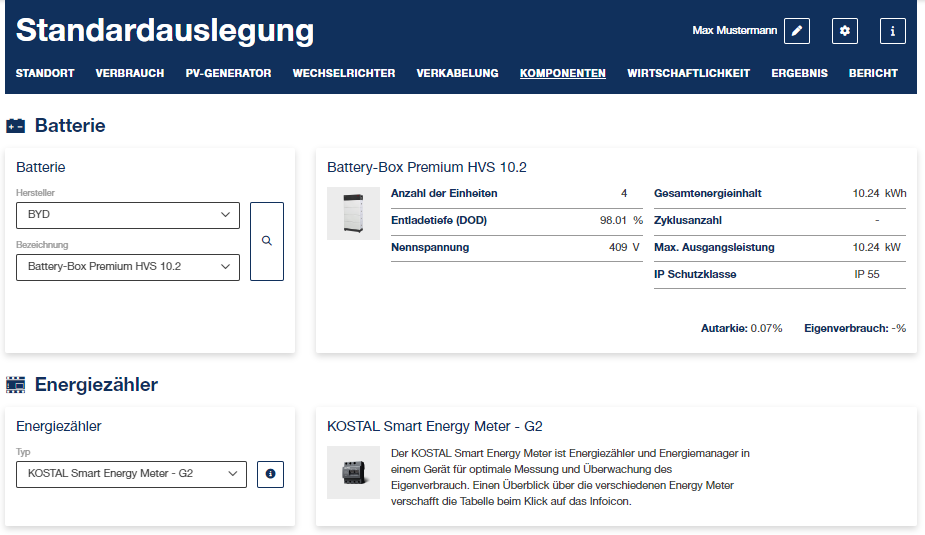
Task: Click the KOSTAL Smart Energy Meter - G2 card title
Action: coord(435,426)
